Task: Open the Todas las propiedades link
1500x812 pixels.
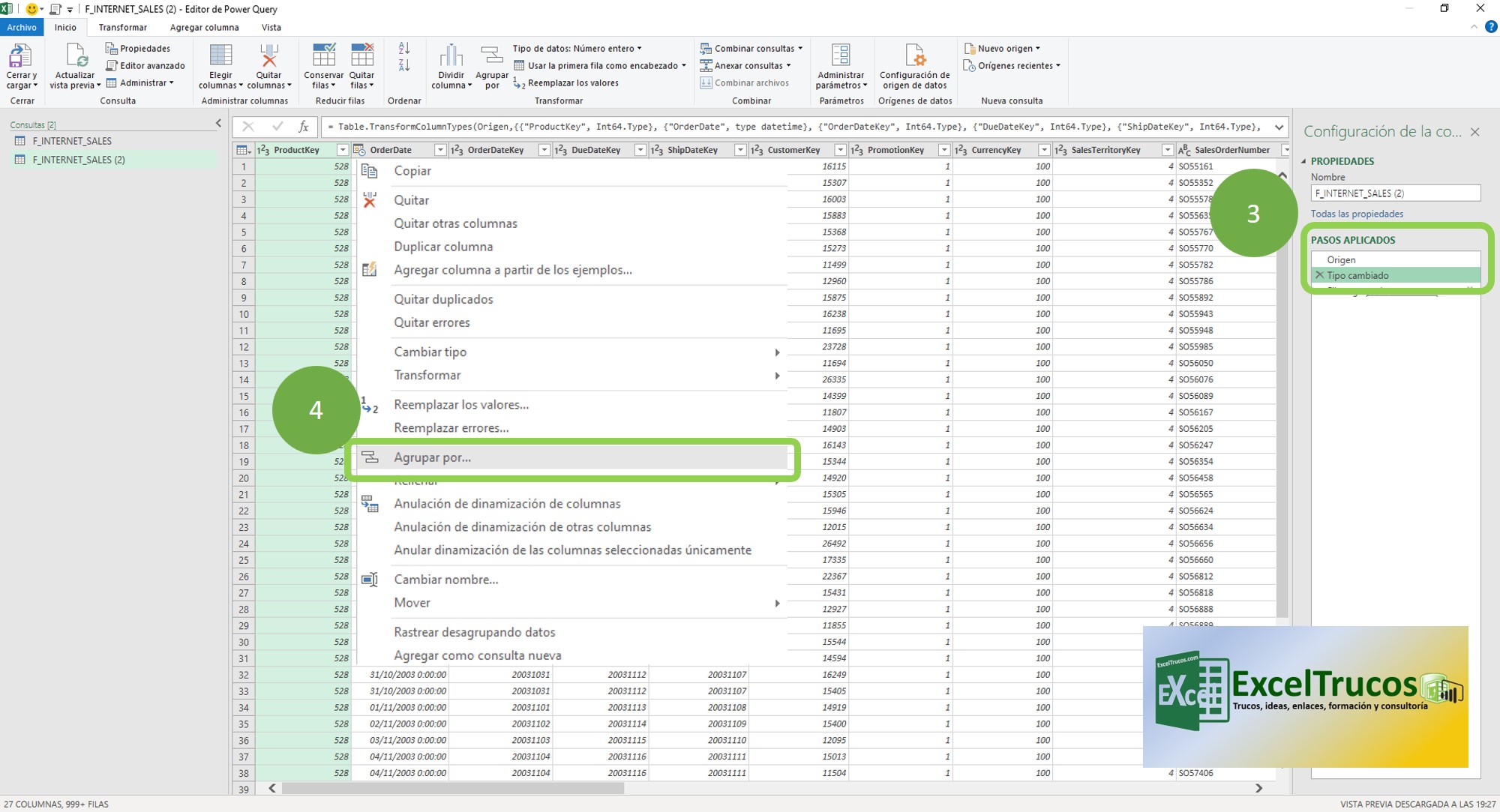Action: [1357, 214]
